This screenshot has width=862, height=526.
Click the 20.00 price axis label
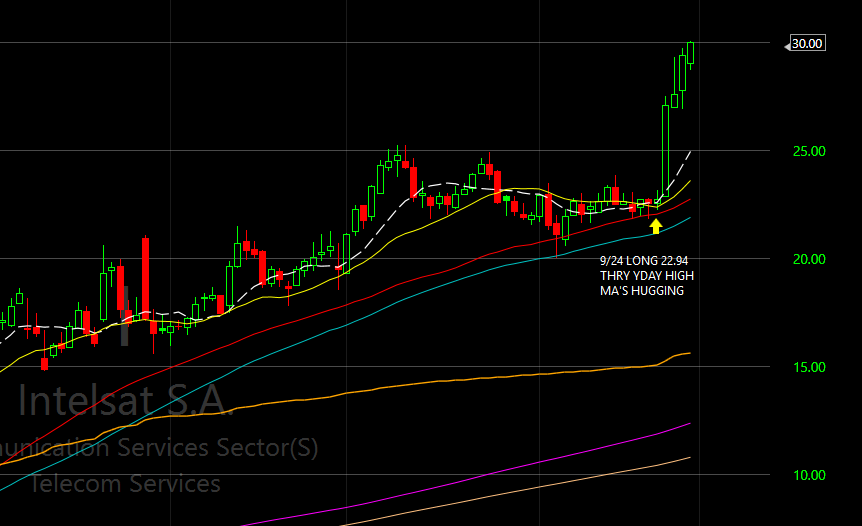pos(809,259)
